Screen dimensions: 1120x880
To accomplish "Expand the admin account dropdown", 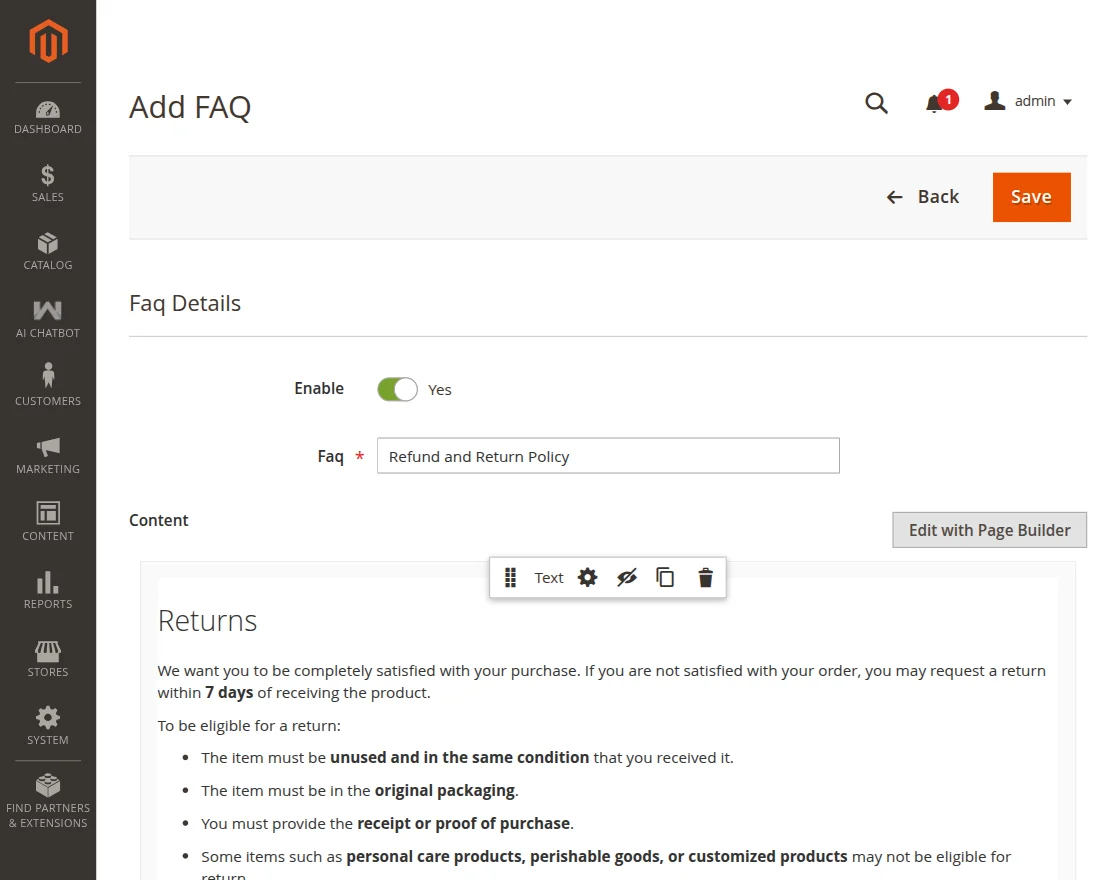I will (1029, 101).
